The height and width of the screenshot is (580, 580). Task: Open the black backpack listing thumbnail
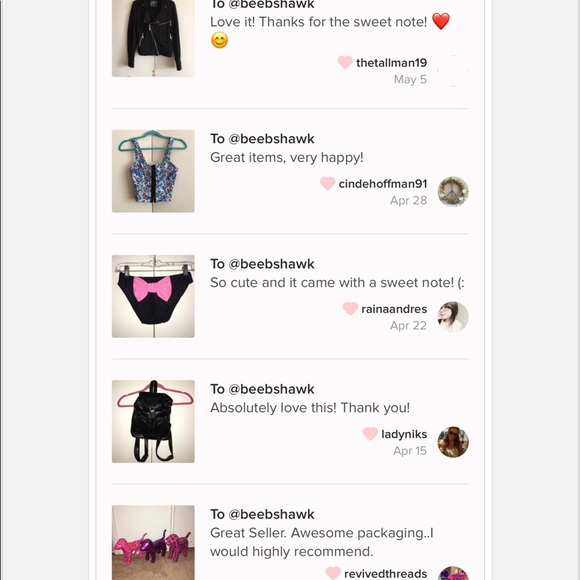point(153,421)
